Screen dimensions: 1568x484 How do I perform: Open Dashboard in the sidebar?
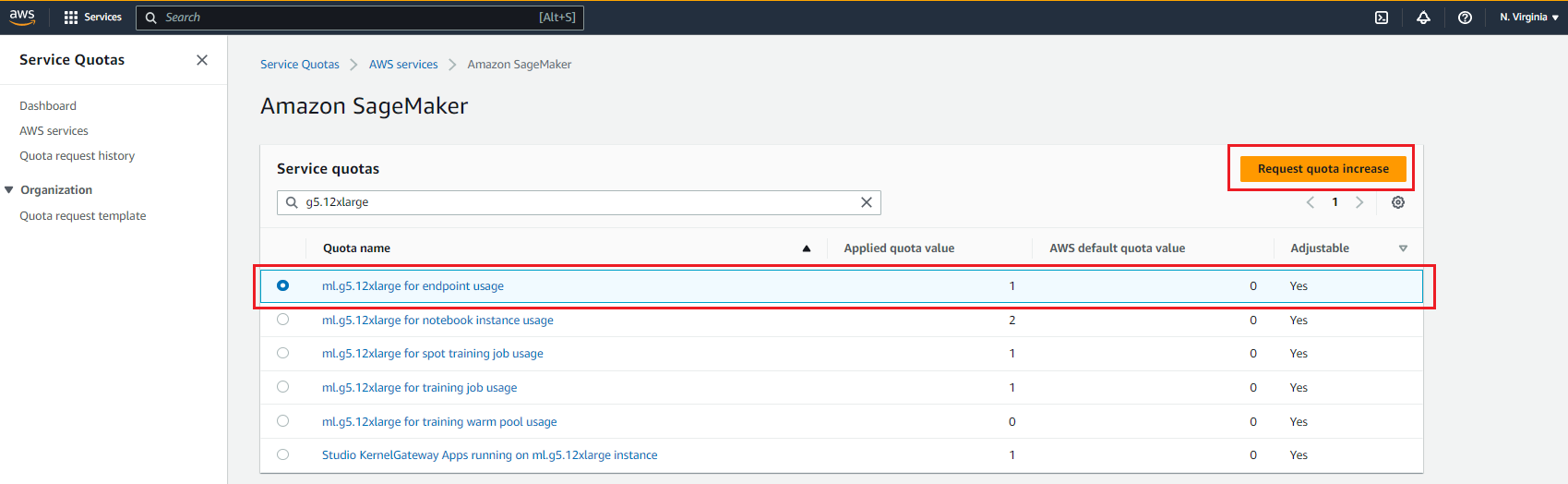coord(48,106)
